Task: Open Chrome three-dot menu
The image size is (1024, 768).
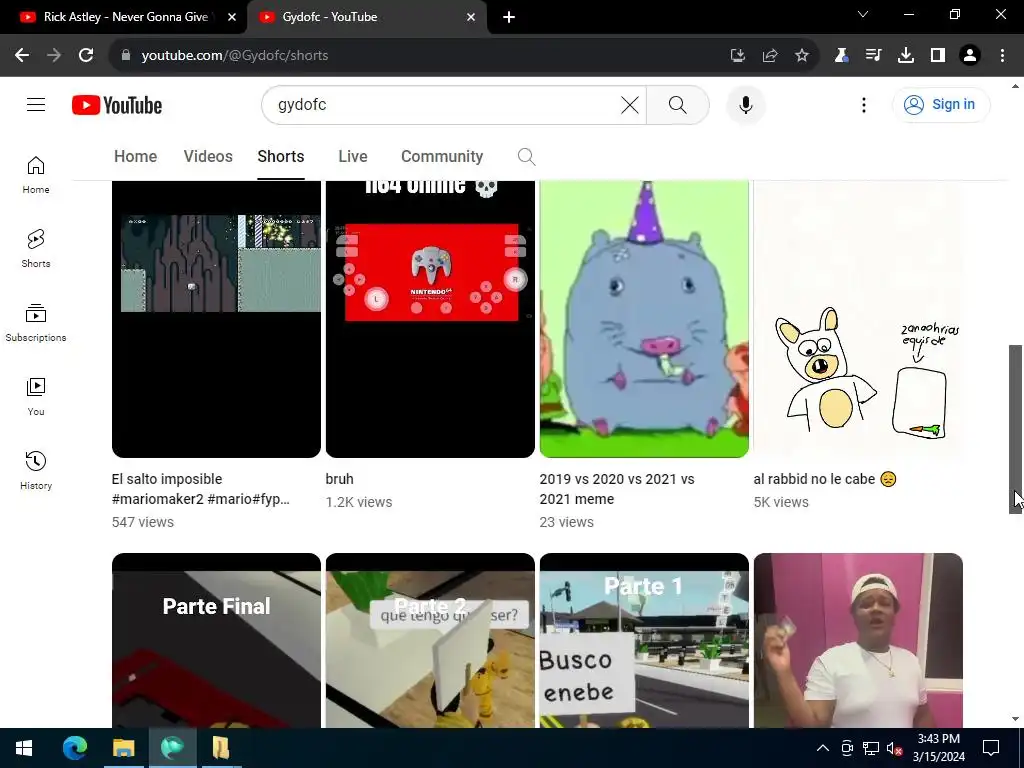Action: (x=1002, y=56)
